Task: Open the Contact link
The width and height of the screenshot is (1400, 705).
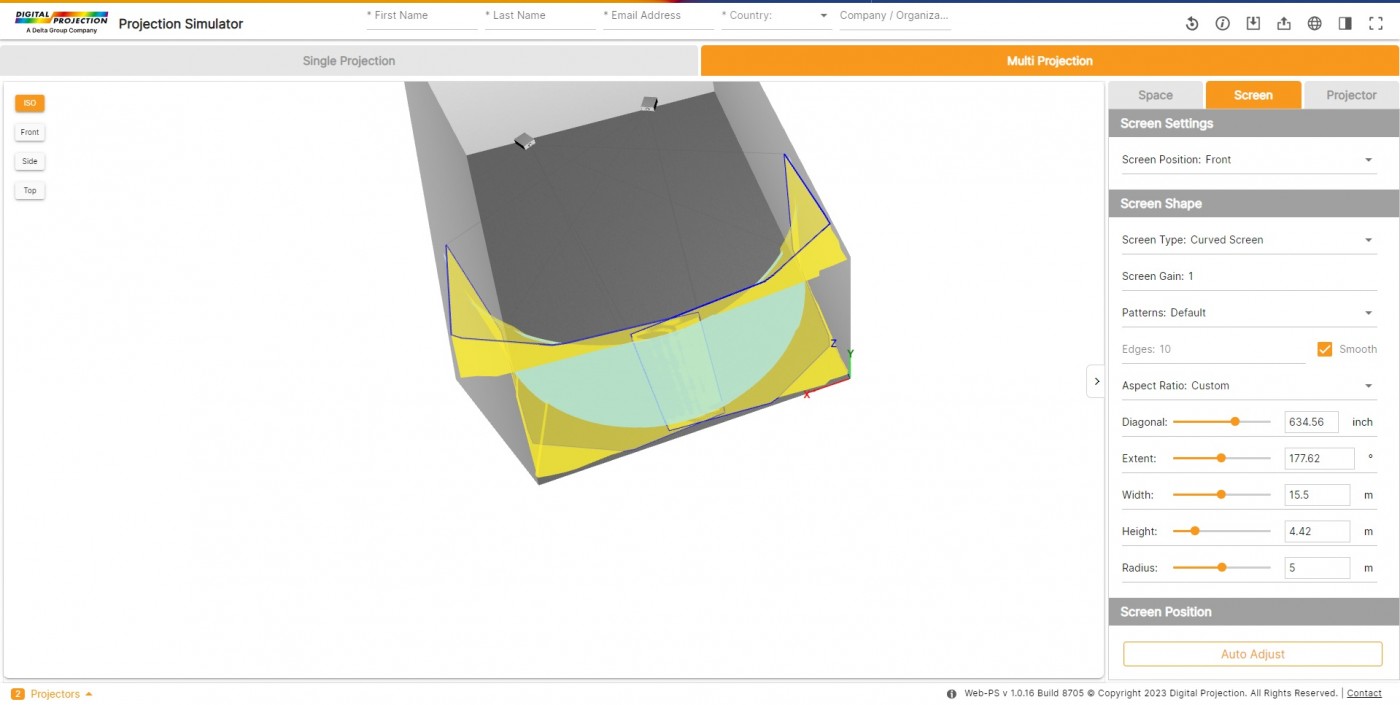Action: [1364, 694]
